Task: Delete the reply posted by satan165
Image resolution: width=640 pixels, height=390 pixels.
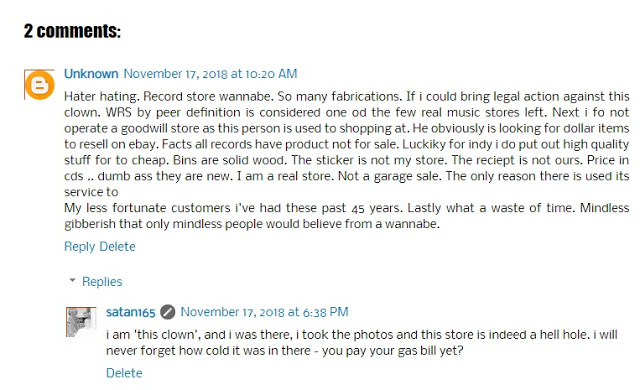Action: 124,373
